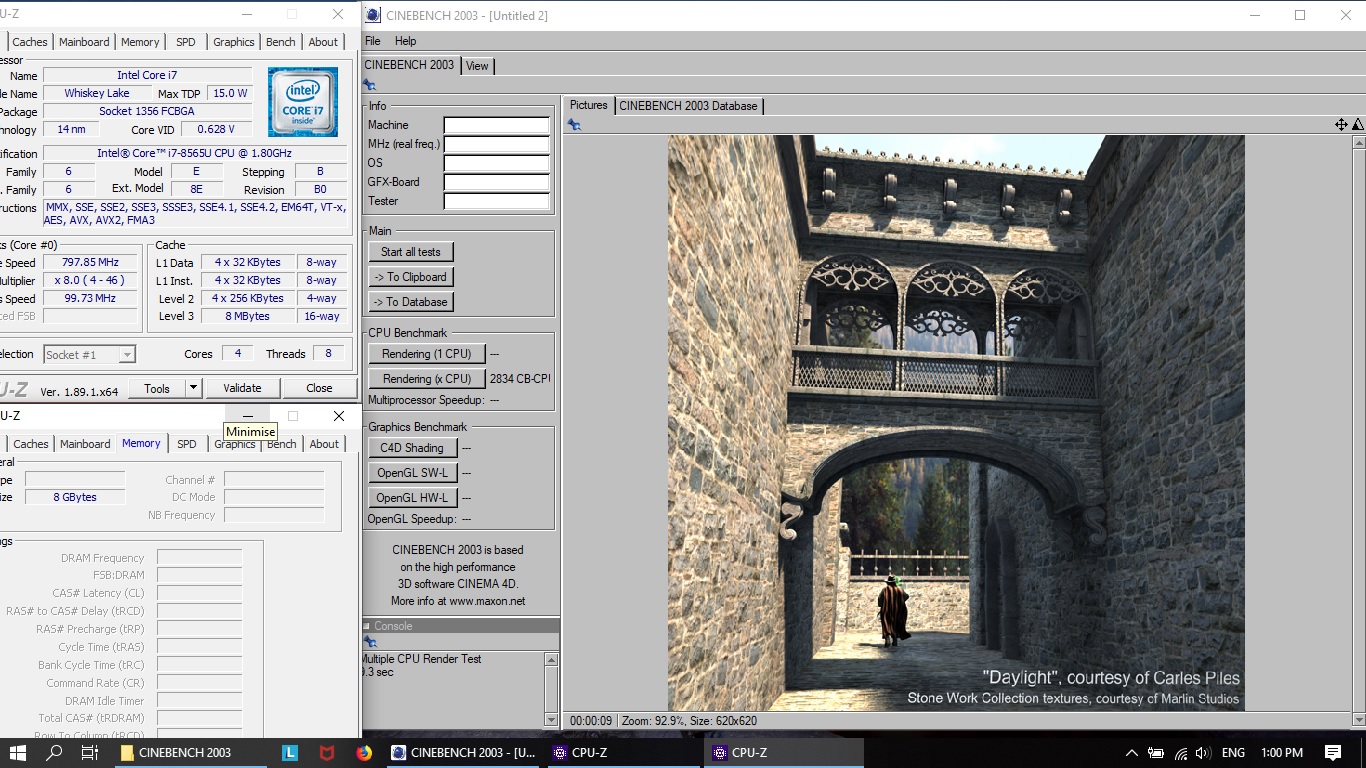1366x768 pixels.
Task: Select the pan cross-arrows icon above the picture
Action: pos(1341,125)
